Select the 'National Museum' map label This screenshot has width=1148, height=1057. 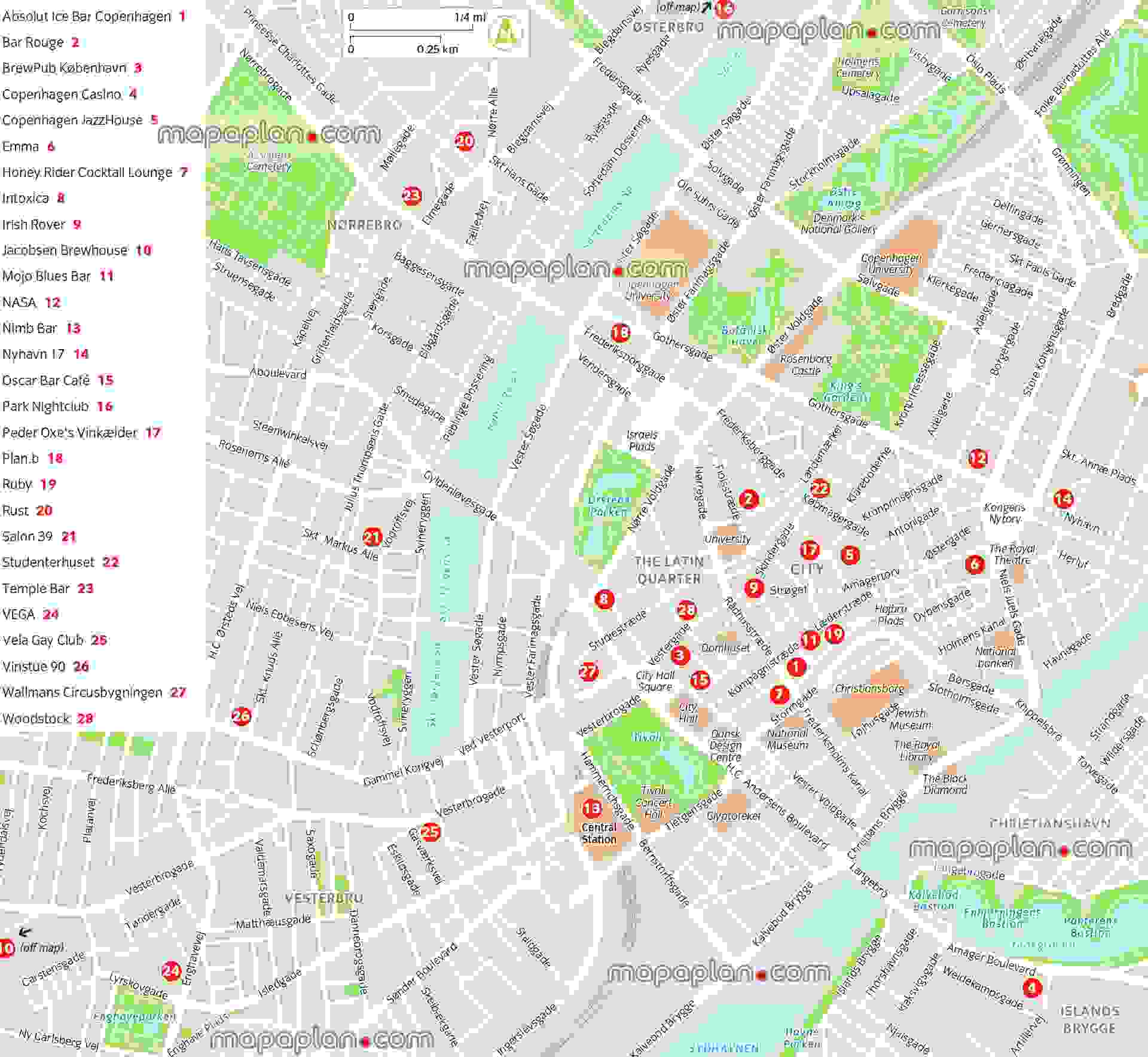[787, 739]
